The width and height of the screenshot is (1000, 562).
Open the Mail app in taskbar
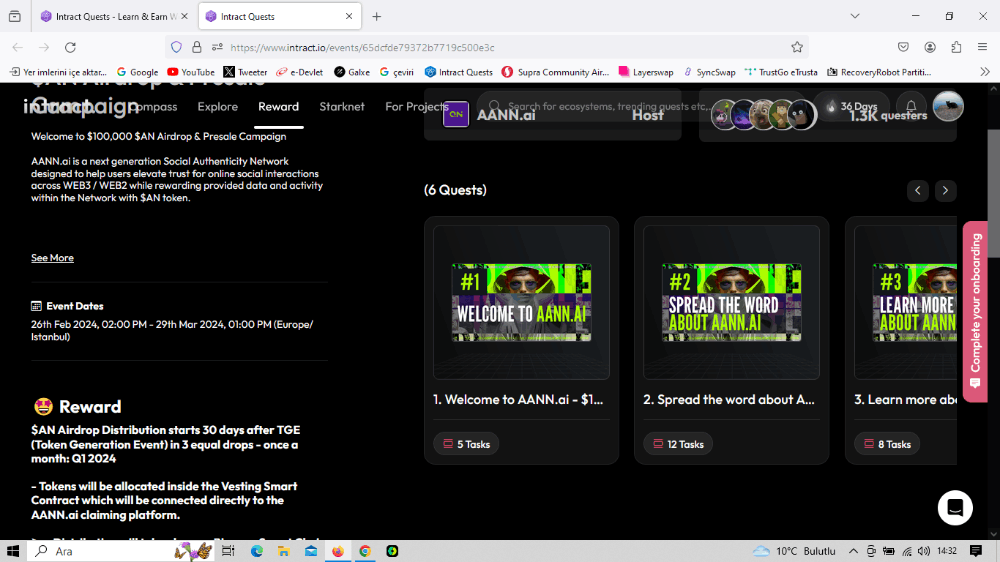click(x=311, y=551)
